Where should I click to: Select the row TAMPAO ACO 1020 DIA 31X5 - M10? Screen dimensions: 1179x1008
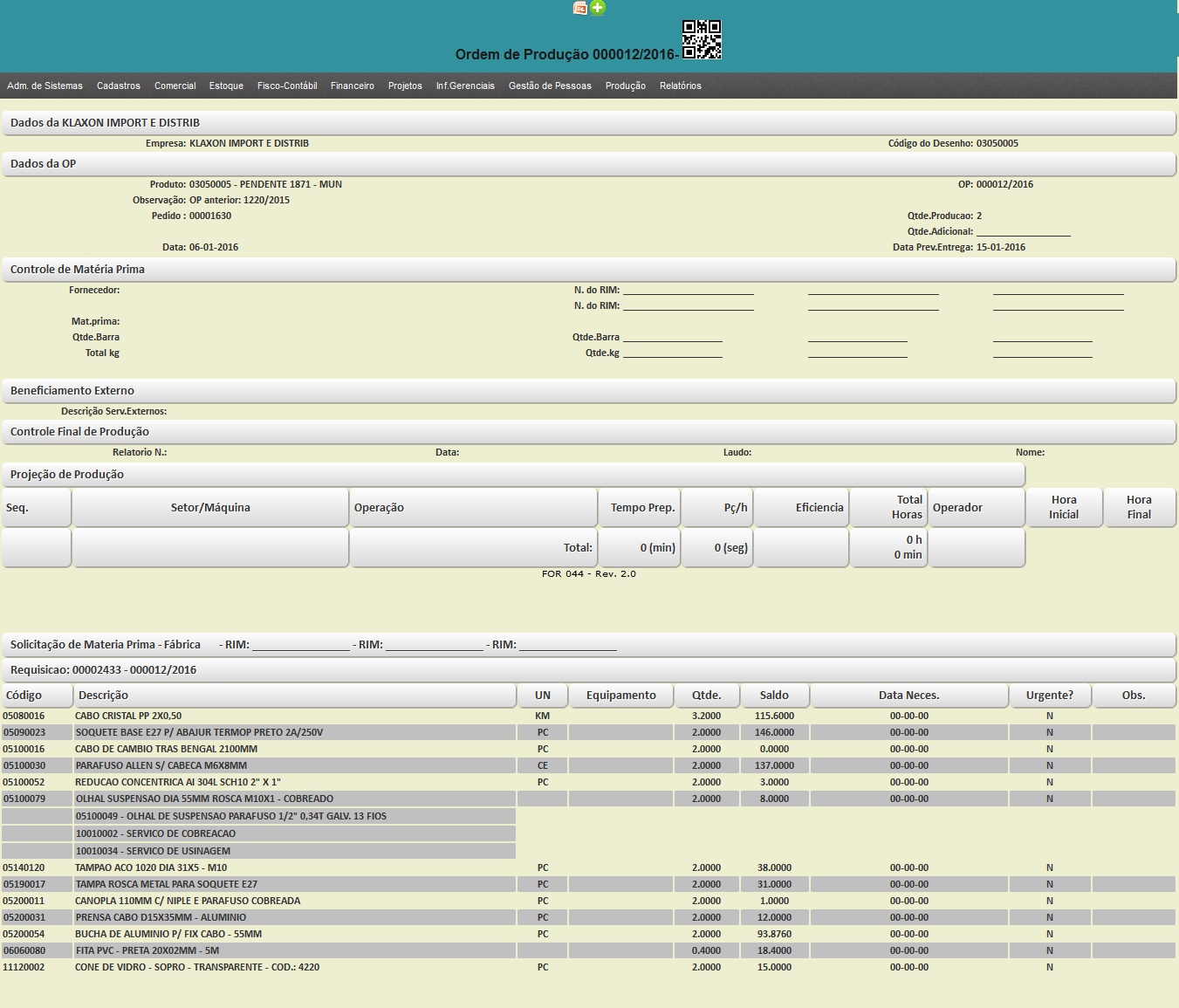(x=589, y=867)
